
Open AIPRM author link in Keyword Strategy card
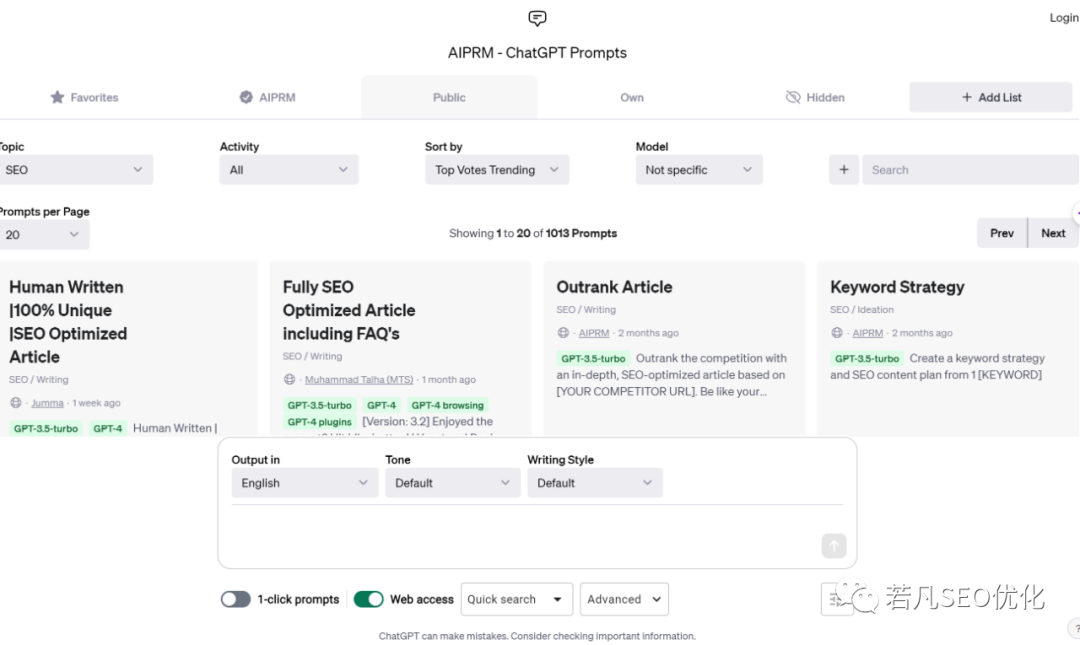pos(868,333)
